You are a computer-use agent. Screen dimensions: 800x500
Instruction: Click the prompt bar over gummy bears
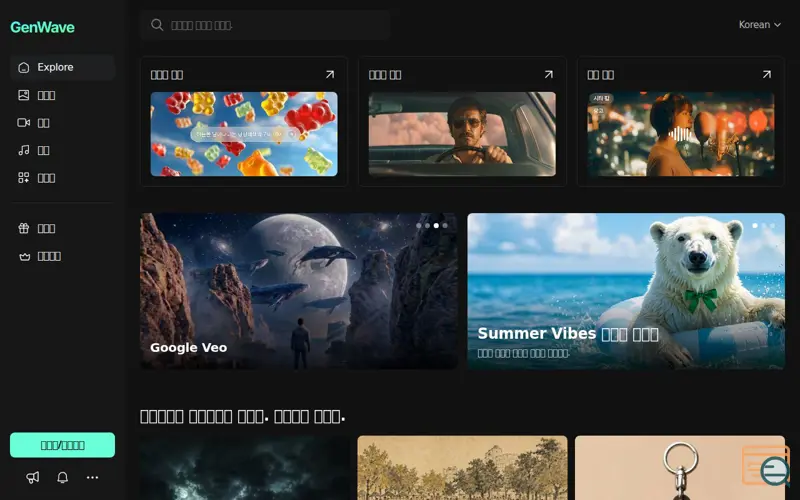tap(244, 134)
